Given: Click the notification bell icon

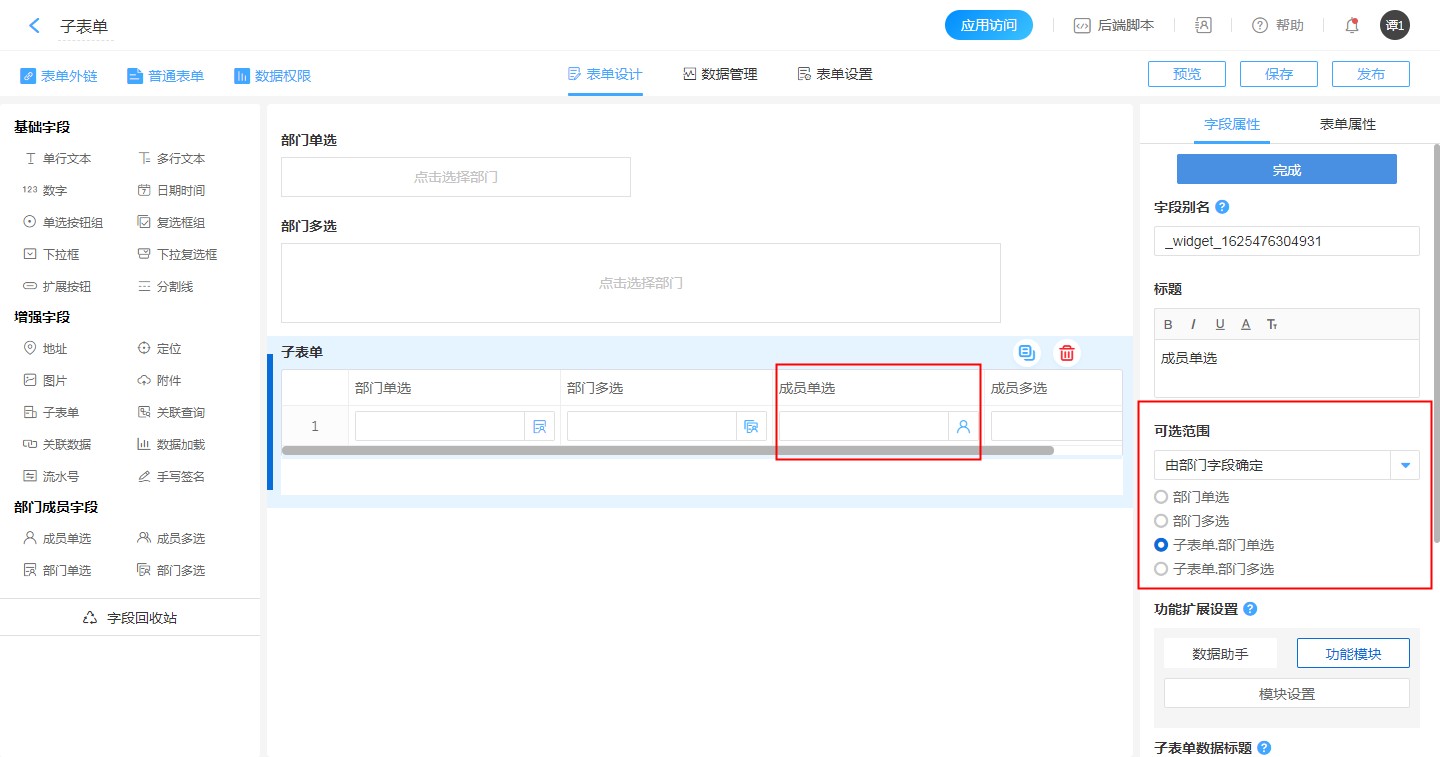Looking at the screenshot, I should coord(1352,26).
